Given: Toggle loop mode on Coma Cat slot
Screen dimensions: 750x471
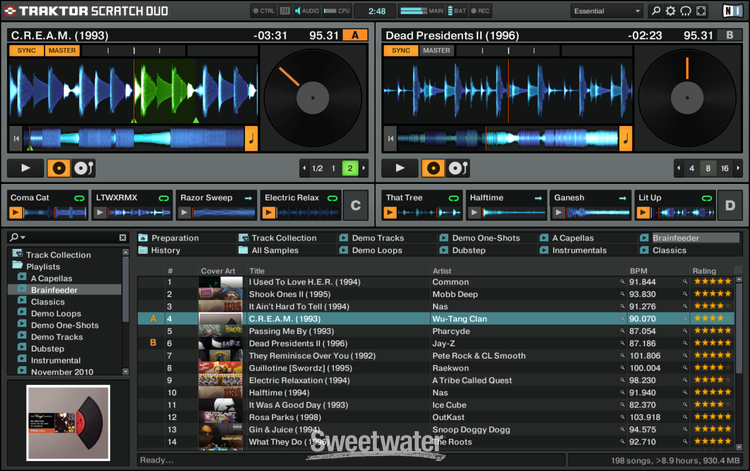Looking at the screenshot, I should click(79, 198).
